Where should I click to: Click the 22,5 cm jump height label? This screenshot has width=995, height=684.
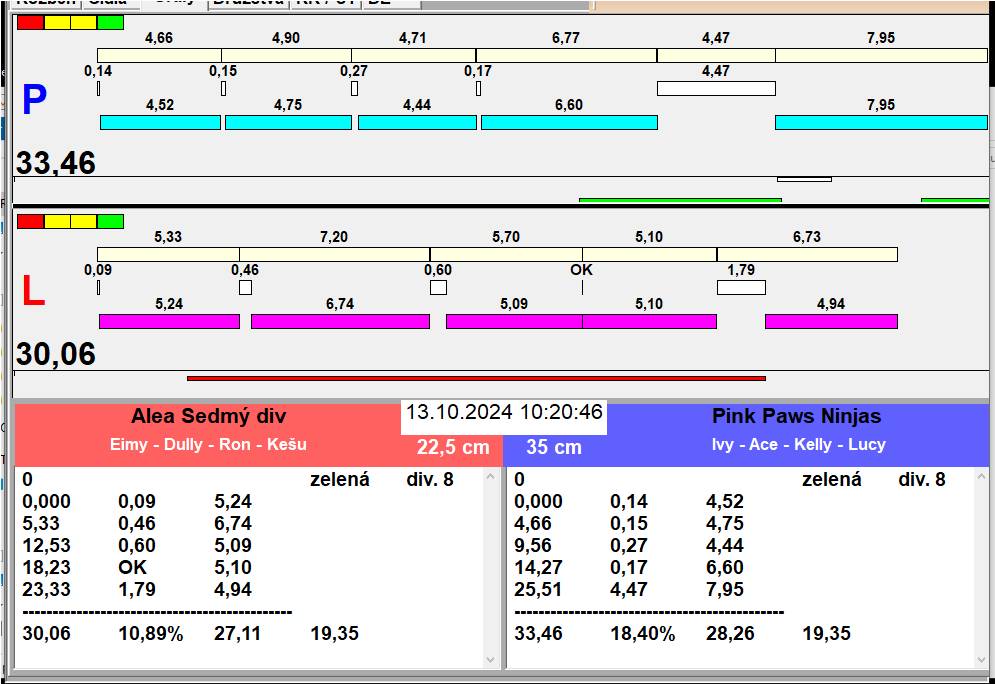453,447
